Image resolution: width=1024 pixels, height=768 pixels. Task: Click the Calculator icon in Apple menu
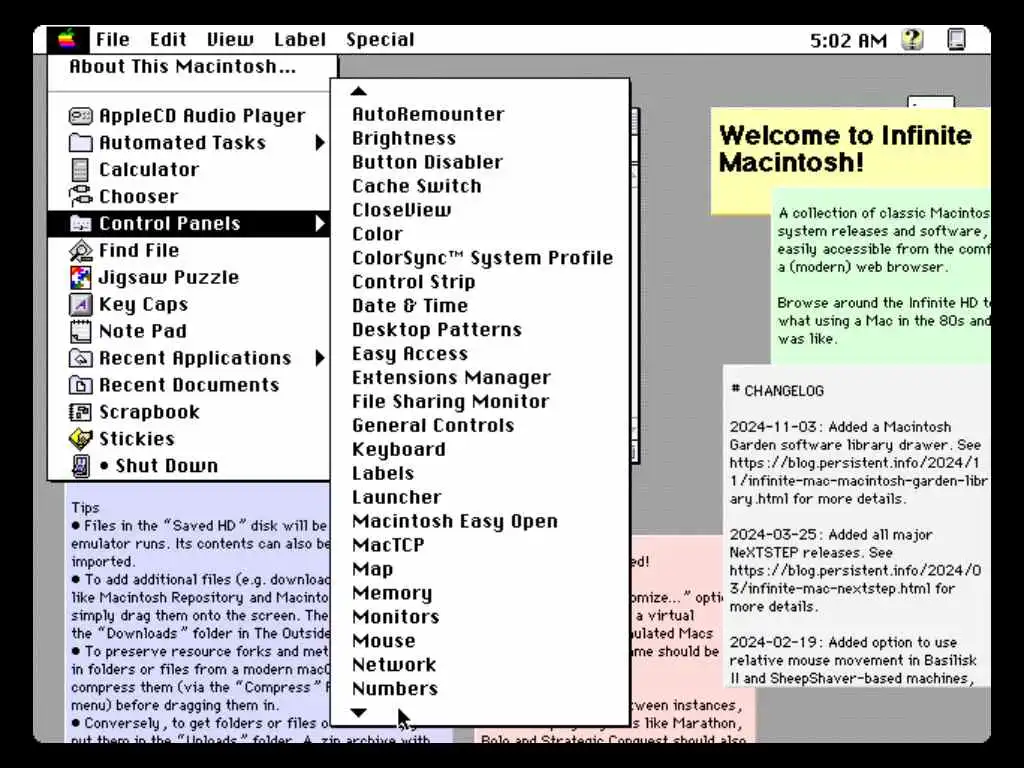pyautogui.click(x=80, y=170)
